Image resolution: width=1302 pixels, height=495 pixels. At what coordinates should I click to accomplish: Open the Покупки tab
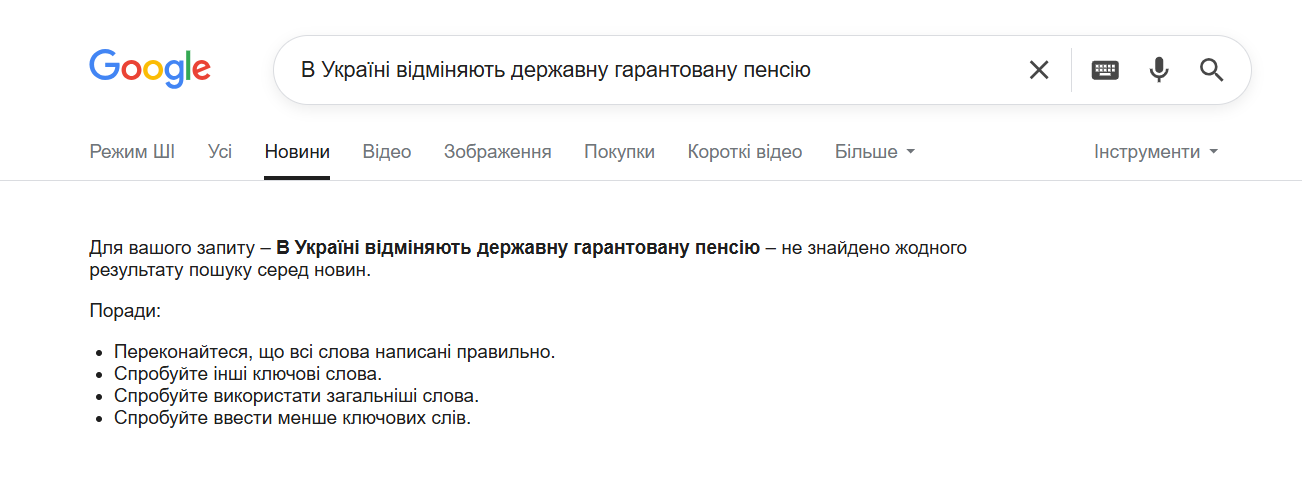[x=620, y=152]
